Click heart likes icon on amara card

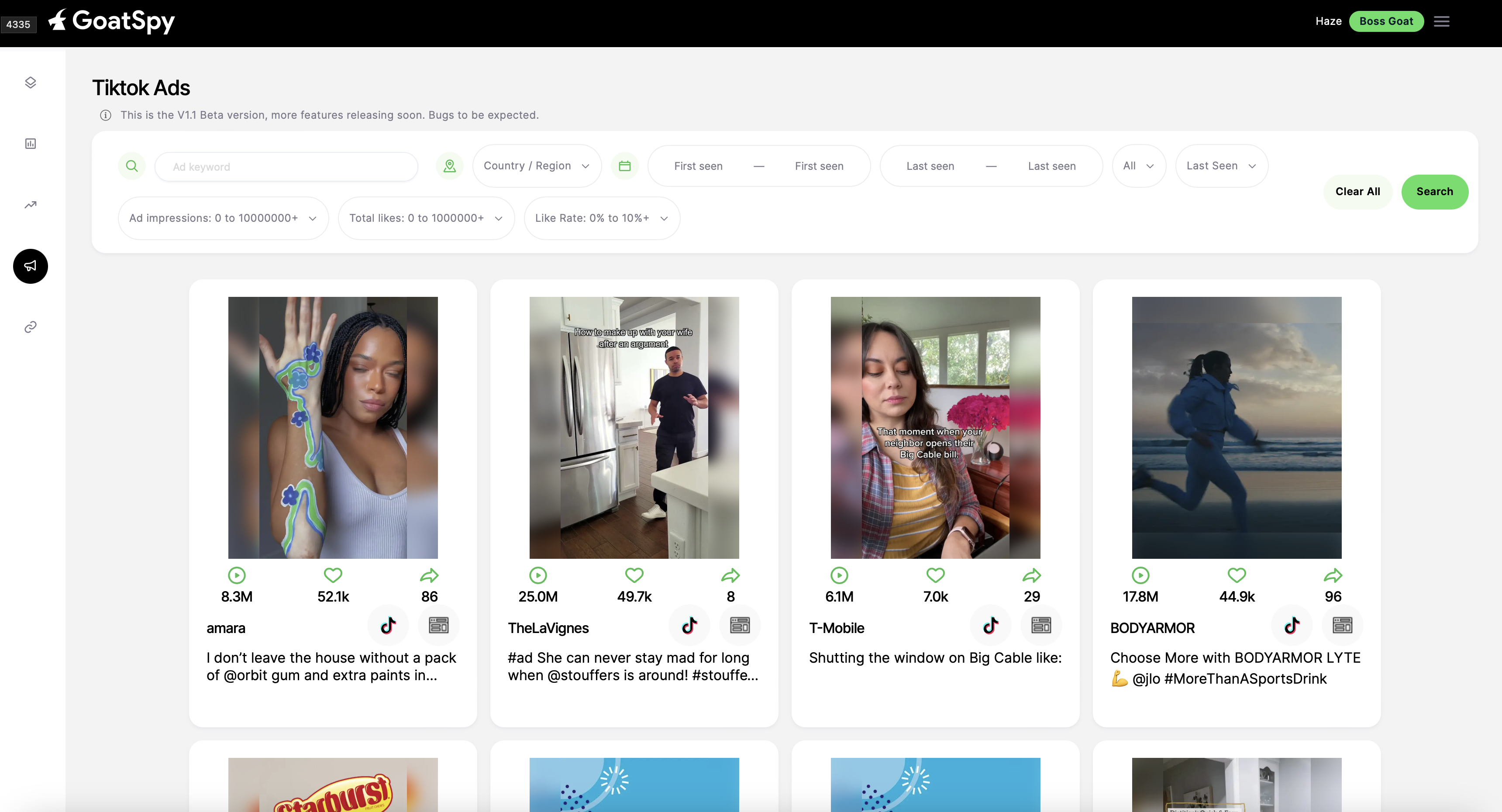point(333,575)
